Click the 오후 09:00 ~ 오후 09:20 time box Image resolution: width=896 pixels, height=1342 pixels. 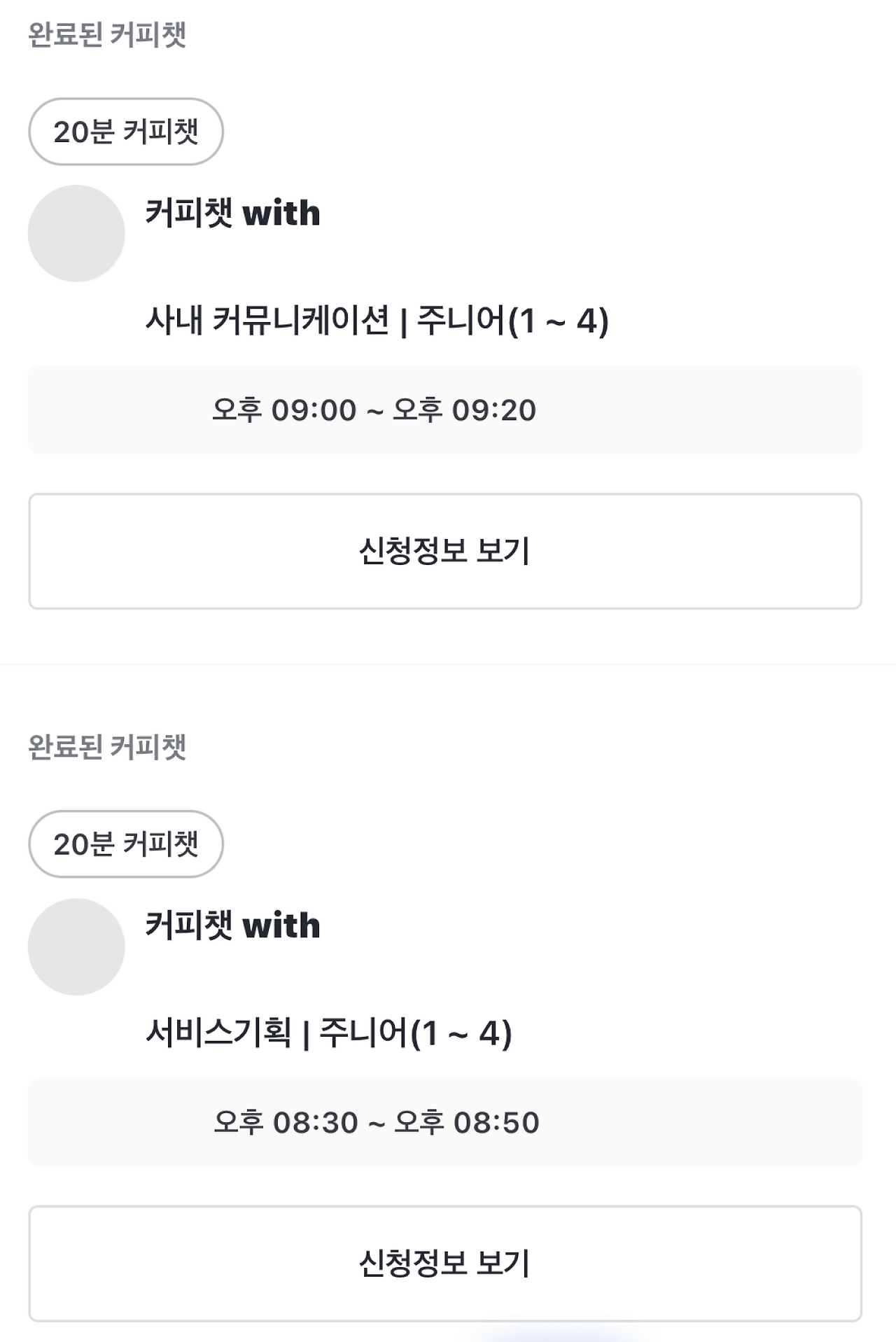click(445, 410)
